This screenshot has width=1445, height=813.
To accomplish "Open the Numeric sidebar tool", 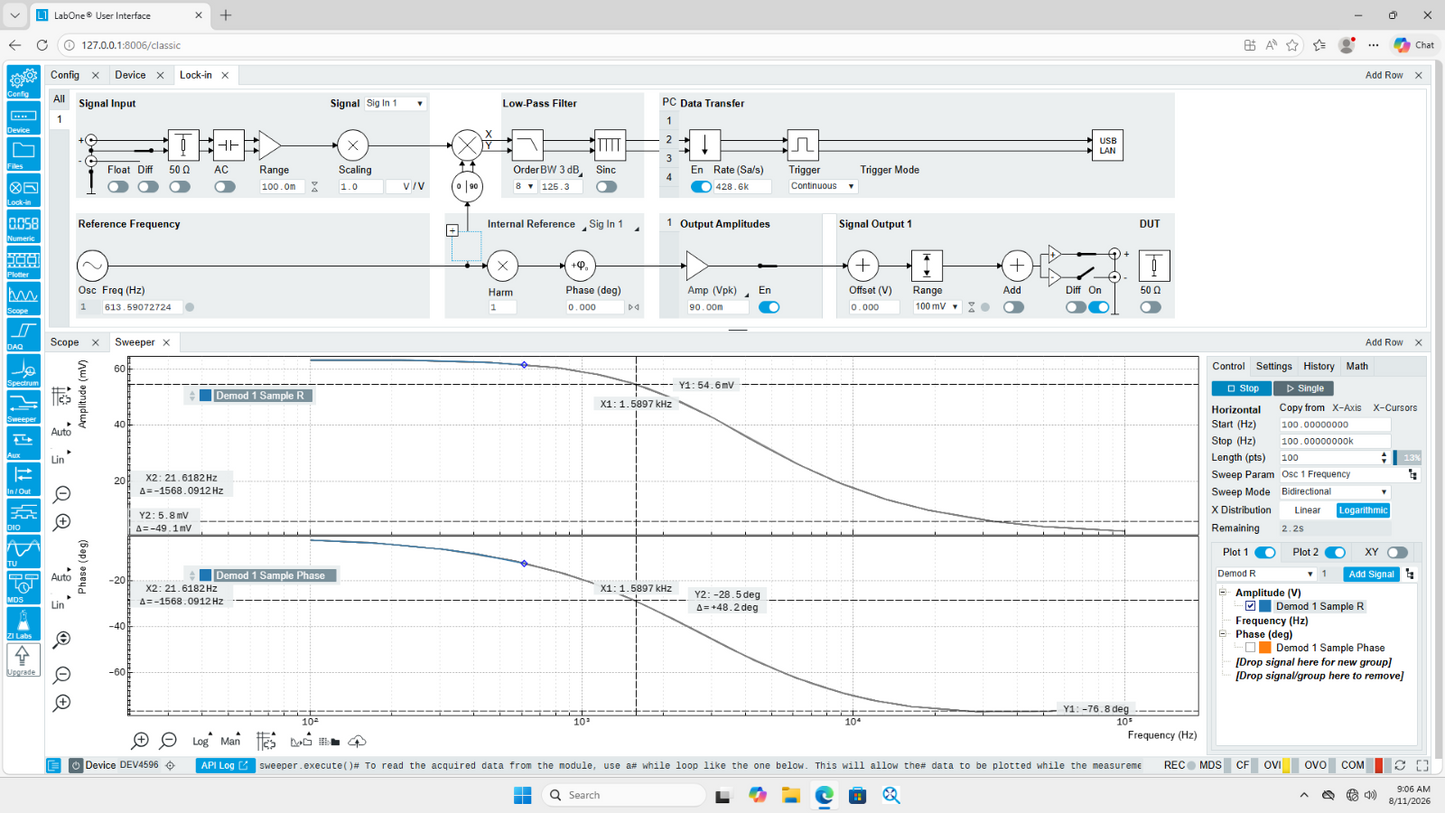I will coord(22,226).
